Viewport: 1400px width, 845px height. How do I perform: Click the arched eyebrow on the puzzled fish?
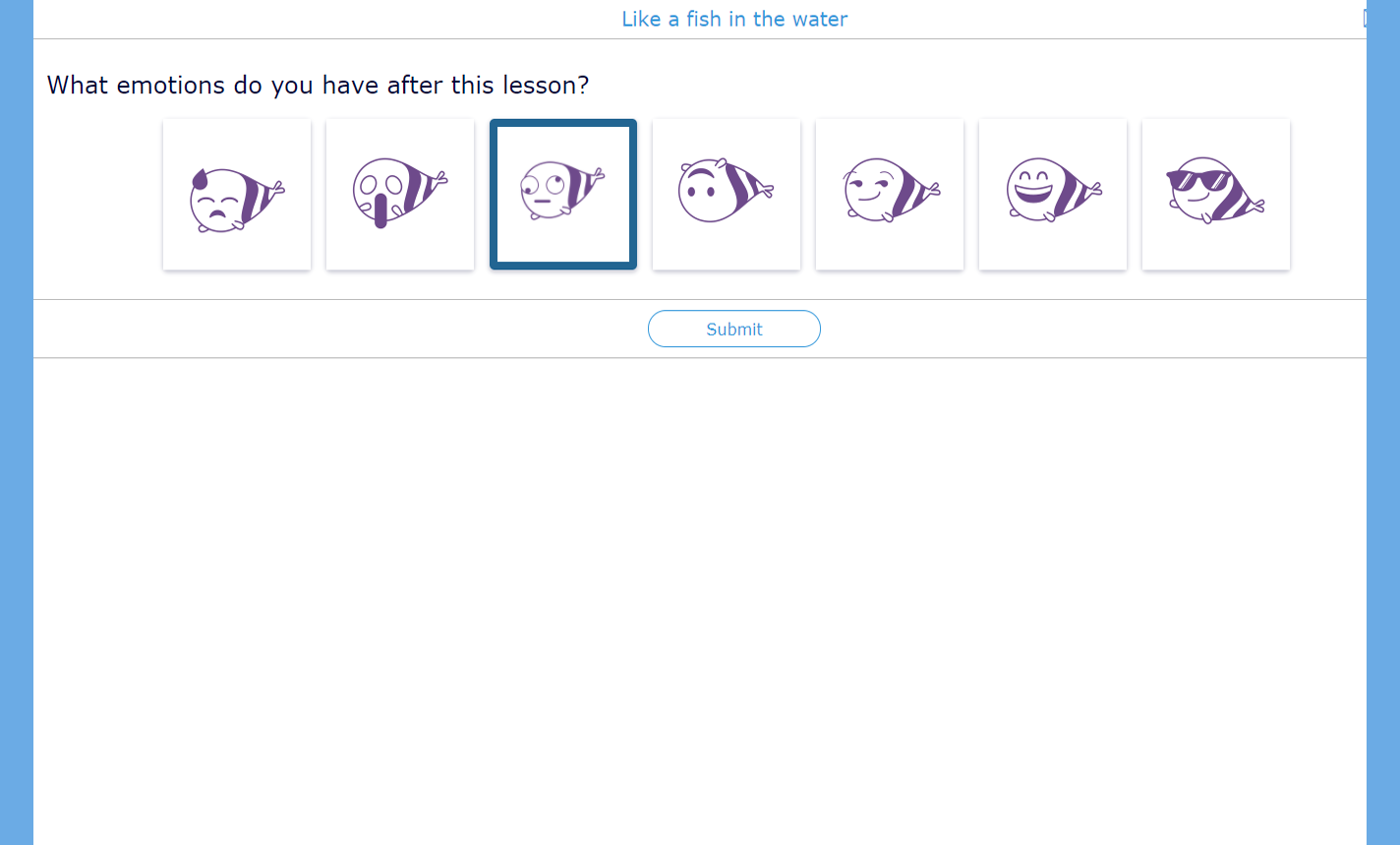pos(698,173)
